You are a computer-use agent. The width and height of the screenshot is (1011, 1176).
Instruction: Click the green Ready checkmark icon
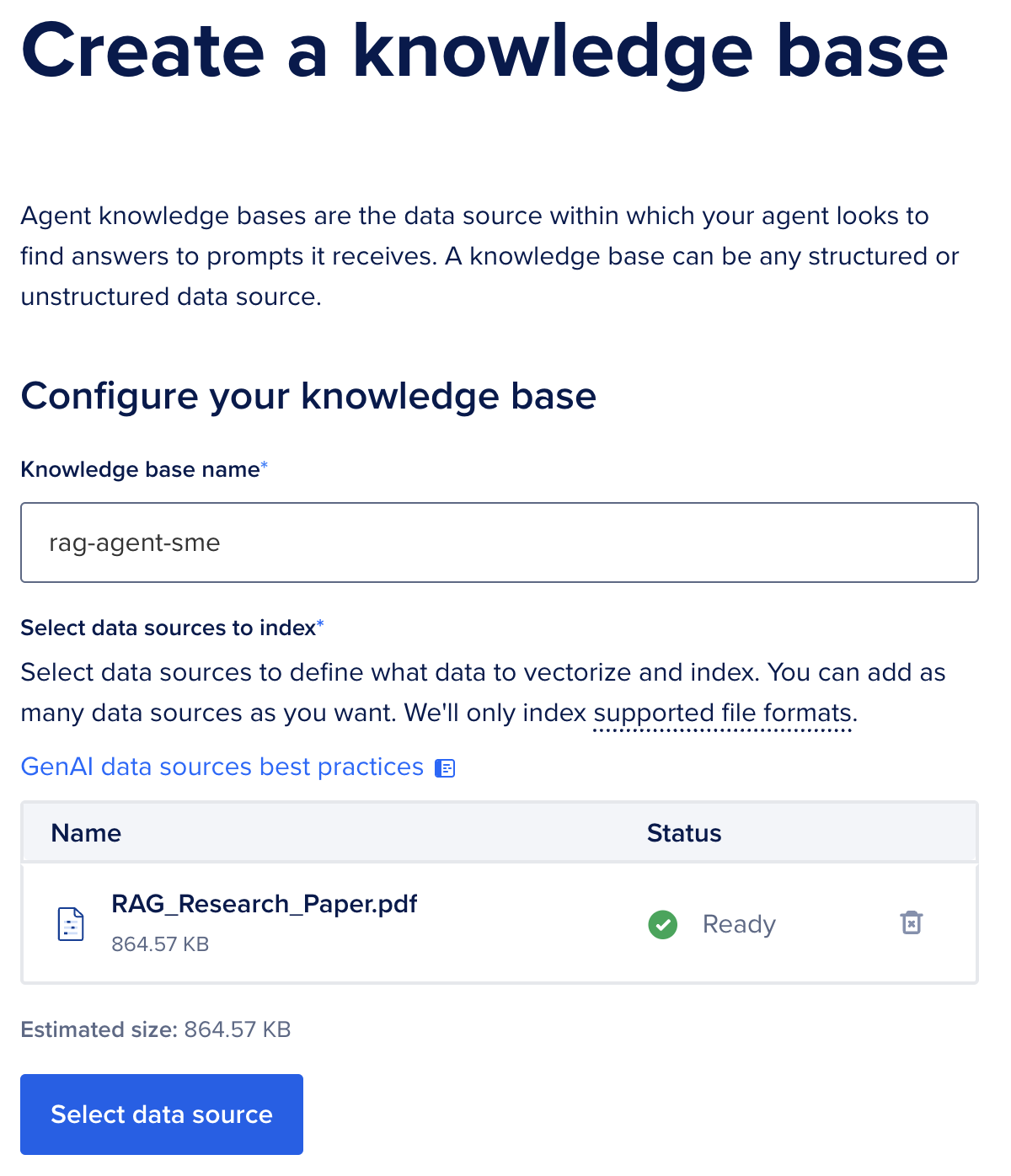tap(663, 924)
